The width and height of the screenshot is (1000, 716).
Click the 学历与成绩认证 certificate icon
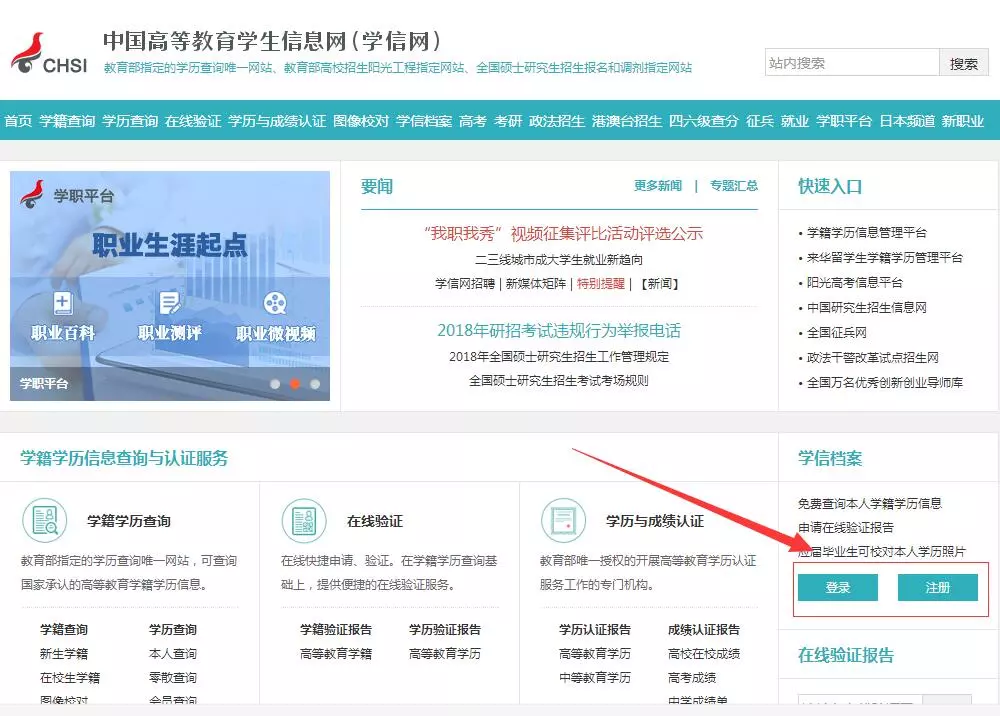[x=563, y=520]
